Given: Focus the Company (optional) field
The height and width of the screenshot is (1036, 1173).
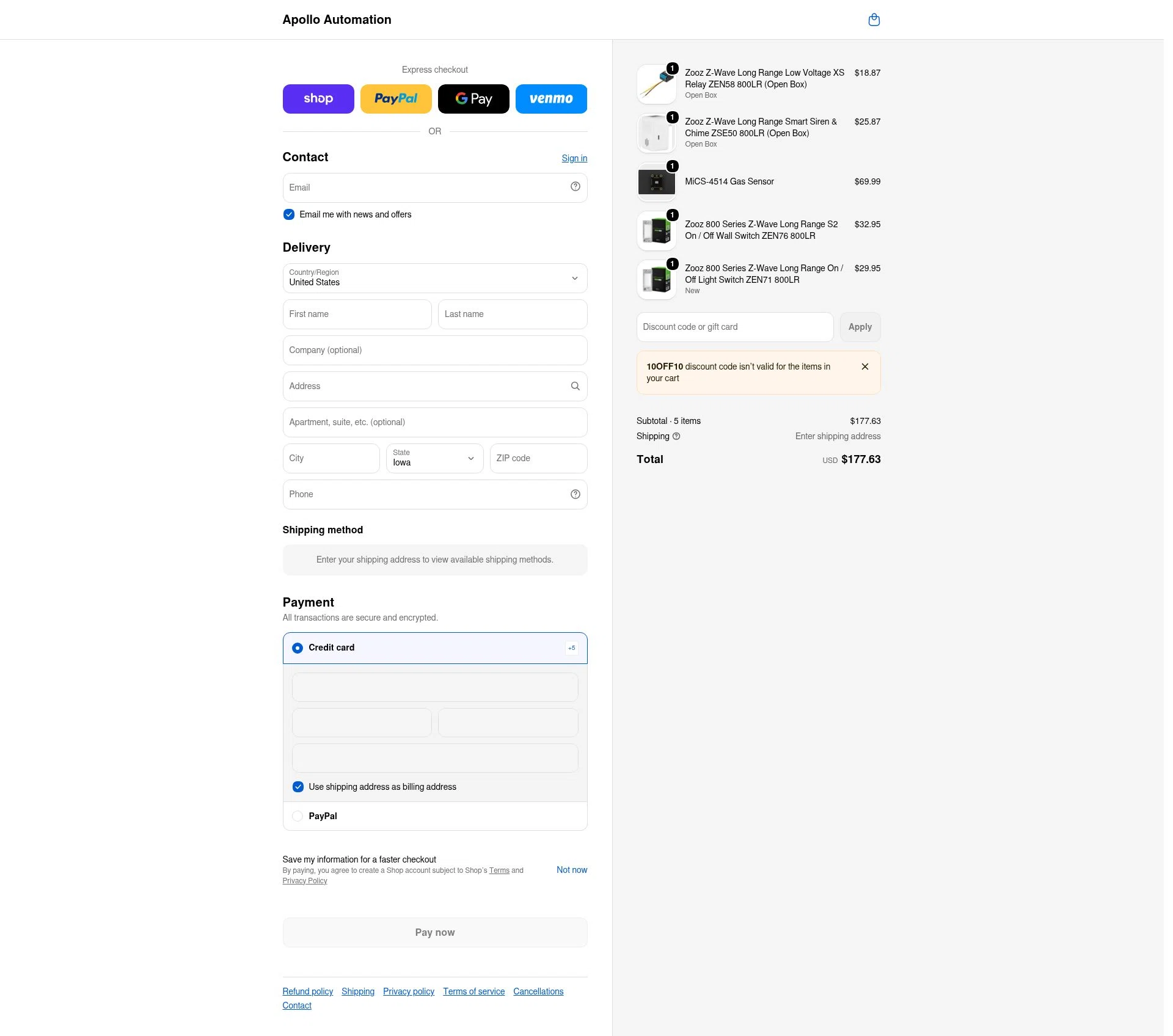Looking at the screenshot, I should (x=435, y=351).
